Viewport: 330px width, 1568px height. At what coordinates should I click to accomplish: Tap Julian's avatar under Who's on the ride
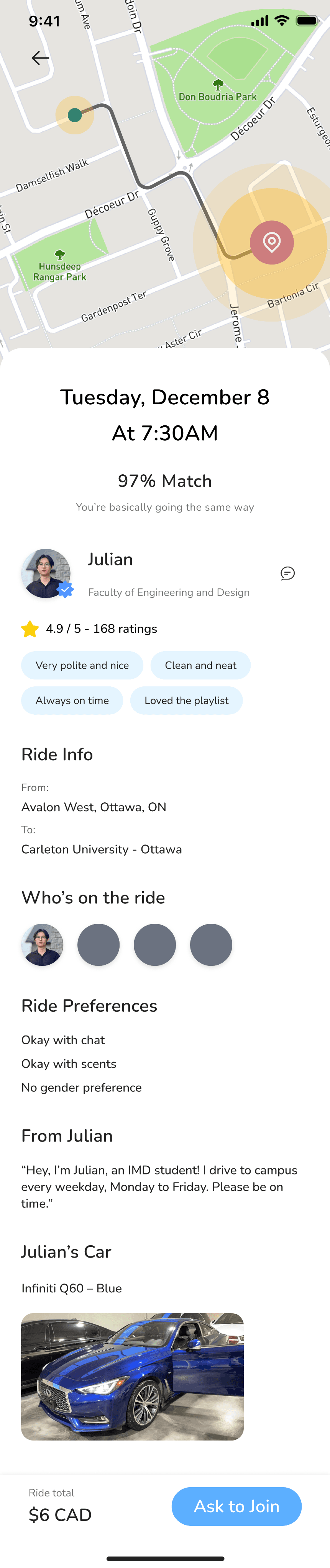coord(42,945)
